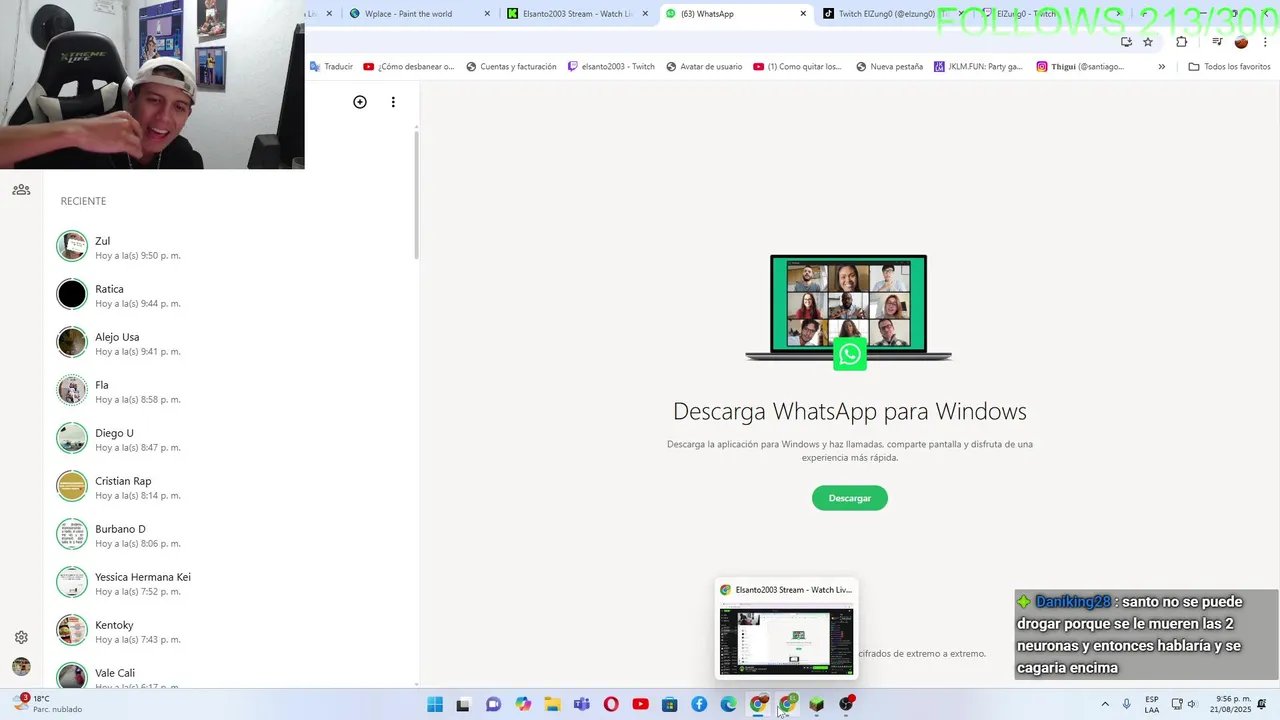1280x720 pixels.
Task: Open clock showing 9:56 p. m.
Action: (x=1233, y=704)
